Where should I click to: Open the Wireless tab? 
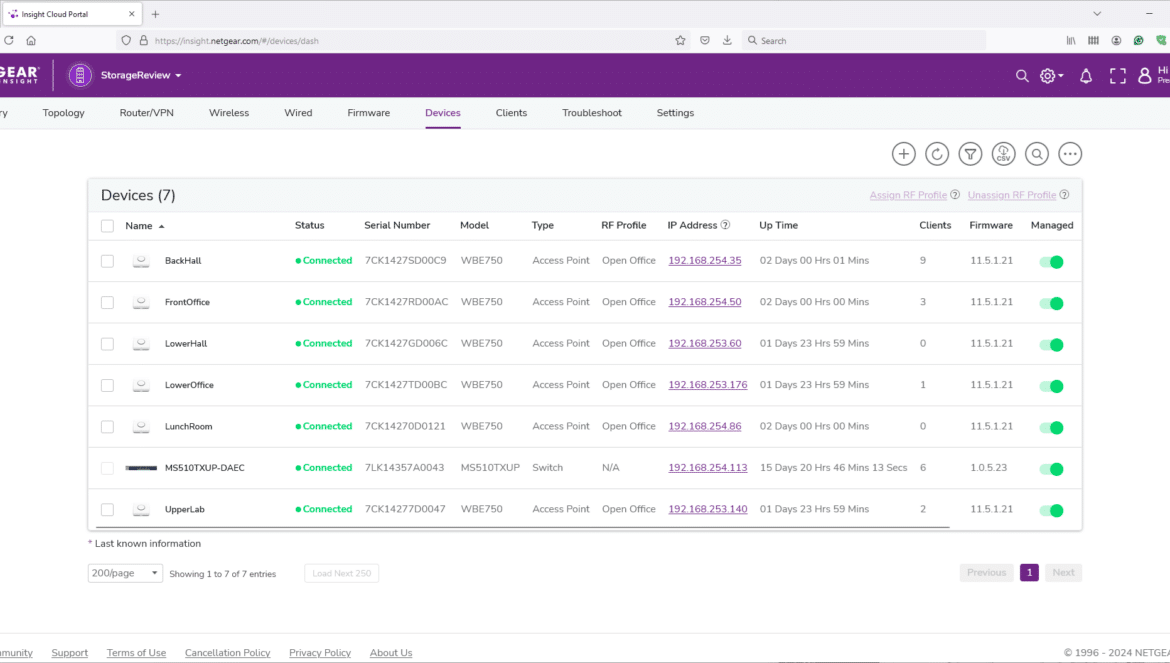coord(229,113)
